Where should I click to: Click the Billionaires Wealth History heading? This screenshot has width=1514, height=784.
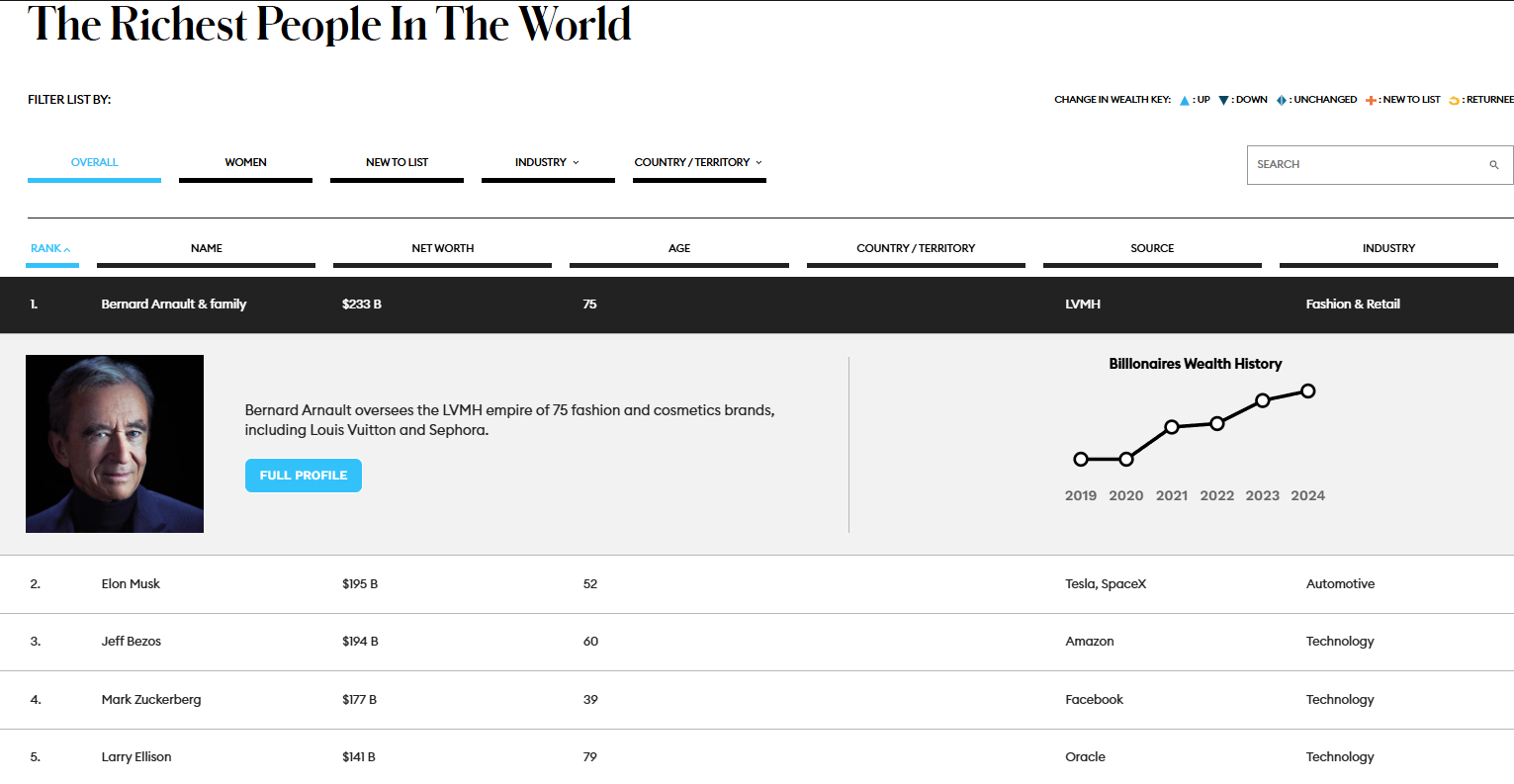coord(1196,364)
